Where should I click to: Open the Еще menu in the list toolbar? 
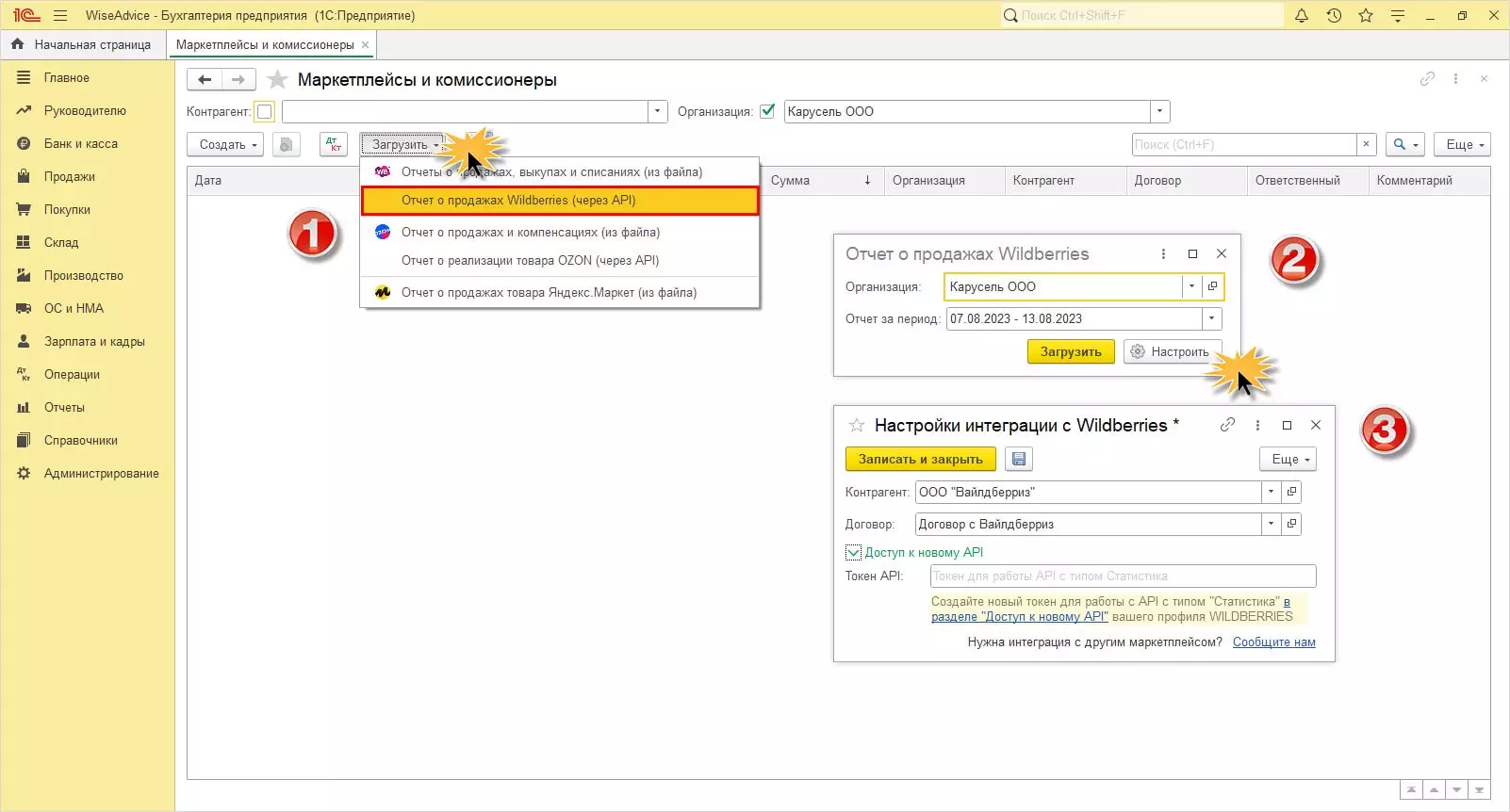click(x=1463, y=144)
